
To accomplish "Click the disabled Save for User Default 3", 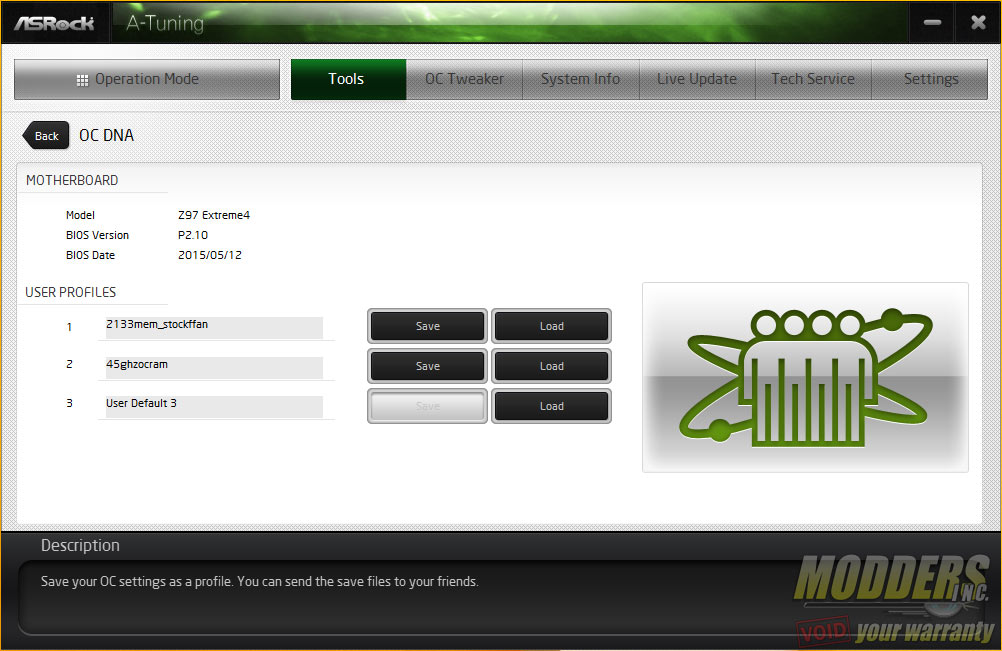I will (x=428, y=406).
